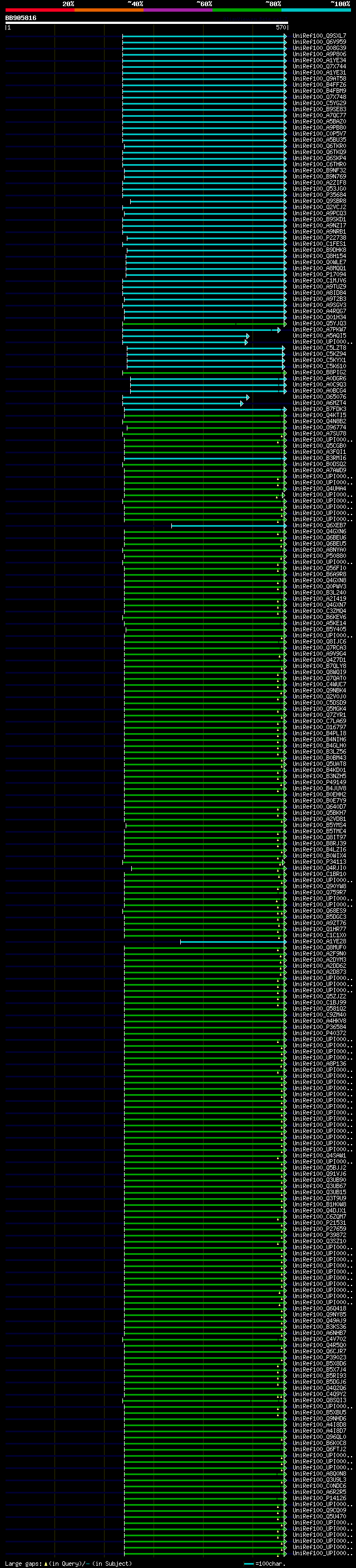Image resolution: width=356 pixels, height=1568 pixels.
Task: Select the UniRef100_A7PKW7 hit label
Action: (319, 330)
